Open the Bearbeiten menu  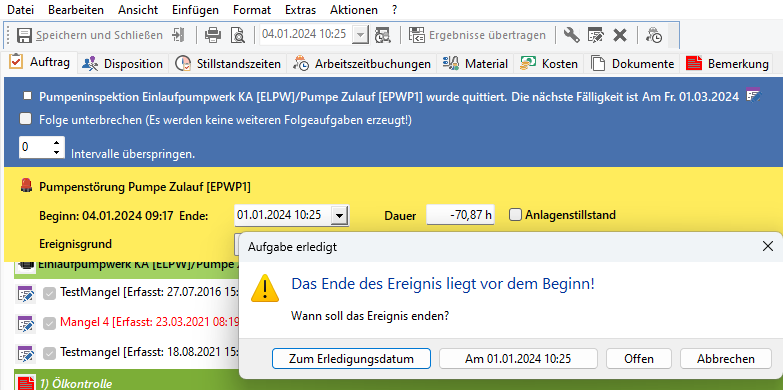point(76,10)
